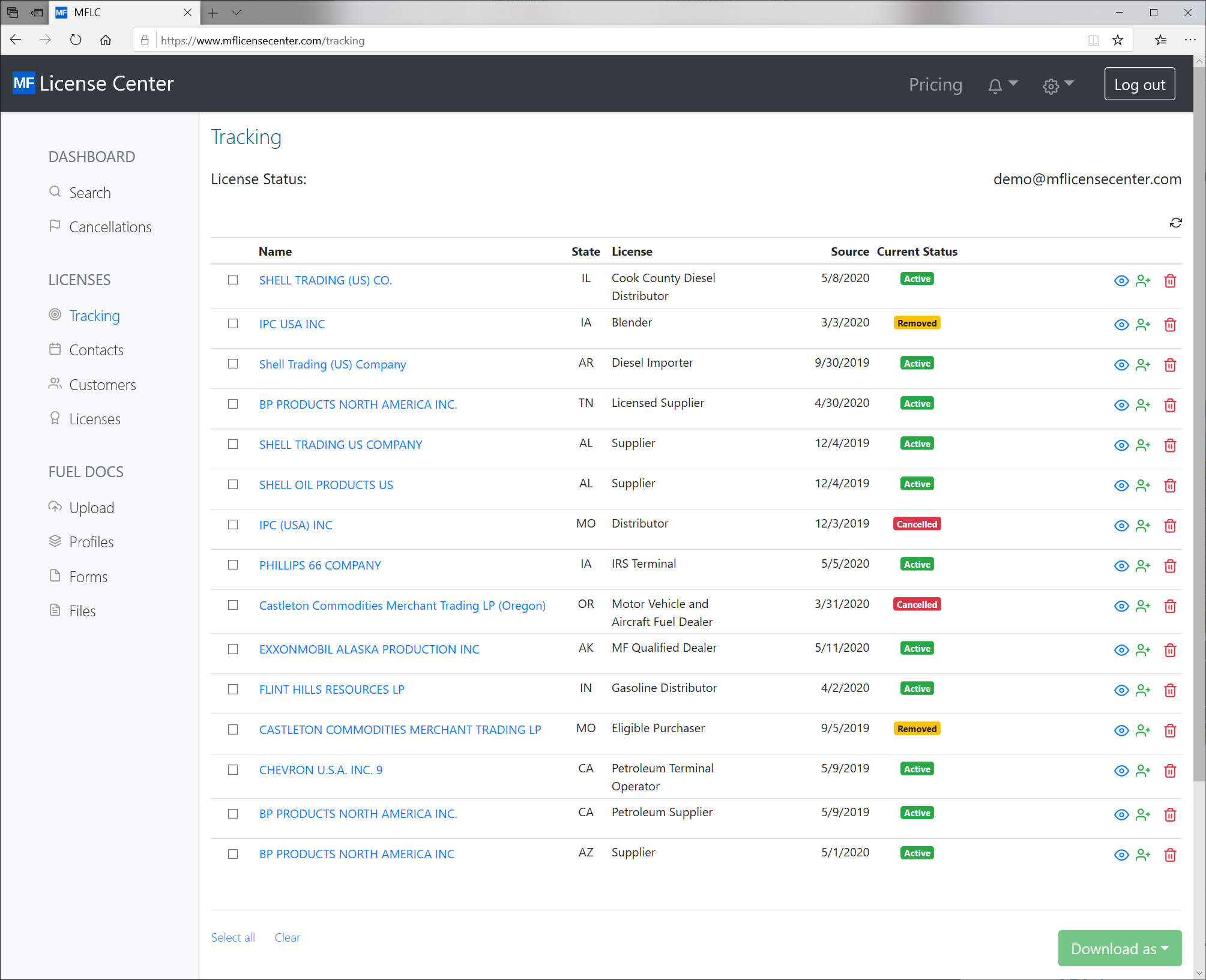Click the refresh icon above the license table
The height and width of the screenshot is (980, 1206).
tap(1175, 223)
